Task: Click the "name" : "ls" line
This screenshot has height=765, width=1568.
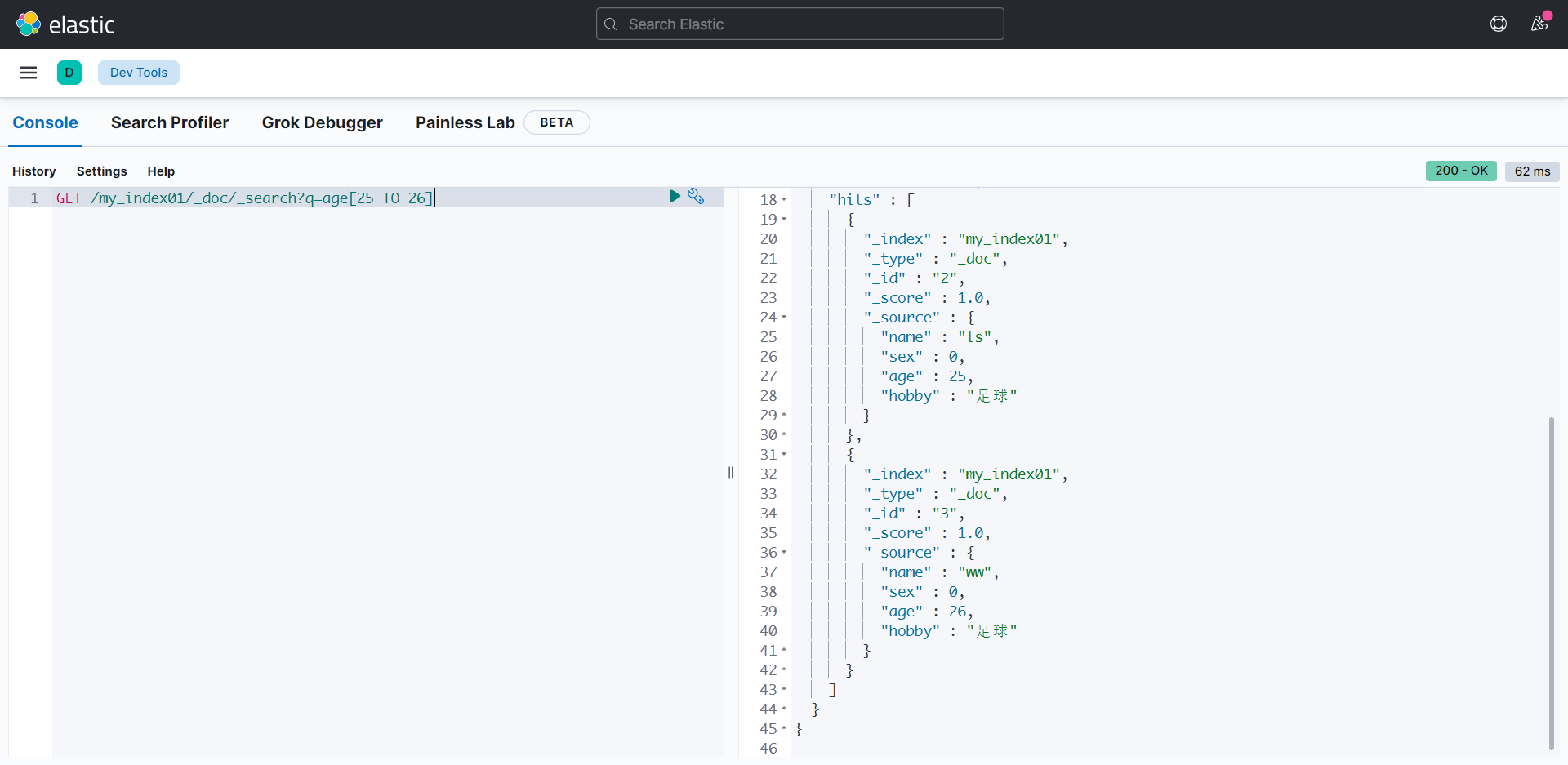Action: 939,337
